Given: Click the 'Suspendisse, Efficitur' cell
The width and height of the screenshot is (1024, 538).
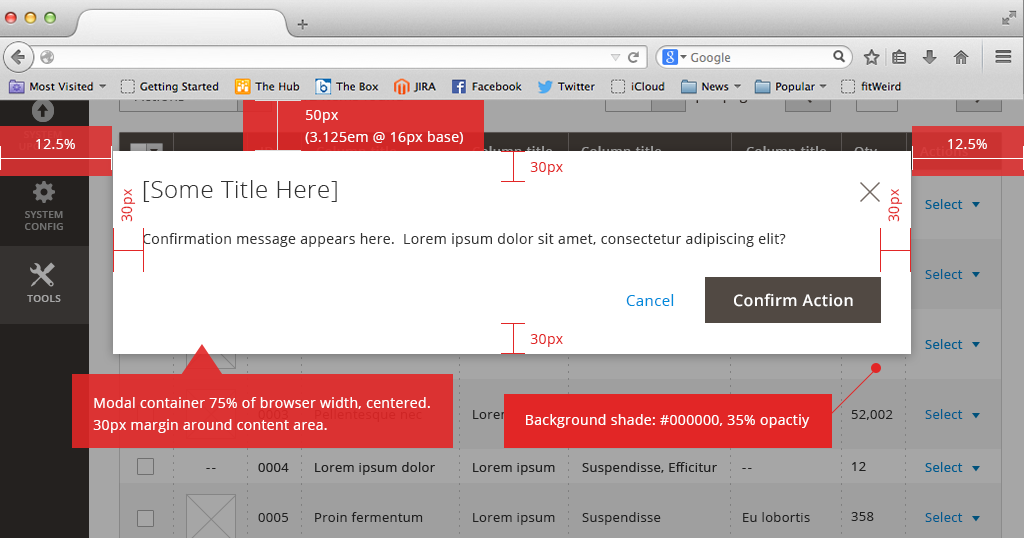Looking at the screenshot, I should pyautogui.click(x=649, y=467).
